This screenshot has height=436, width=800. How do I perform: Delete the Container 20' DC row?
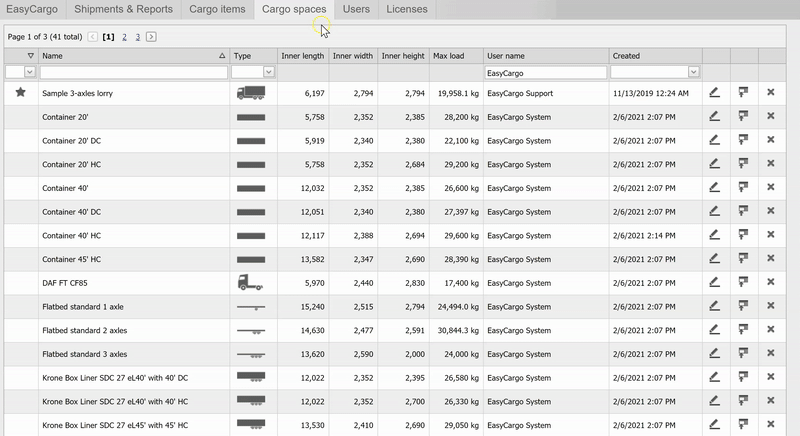point(770,140)
